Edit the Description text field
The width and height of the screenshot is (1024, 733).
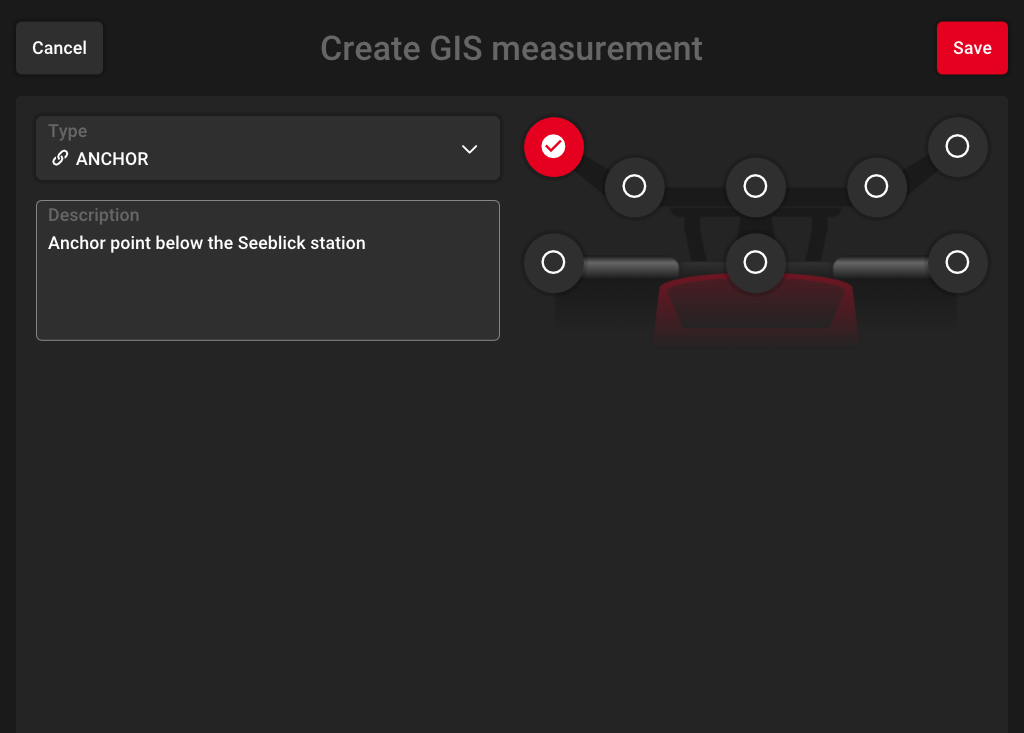(x=268, y=270)
